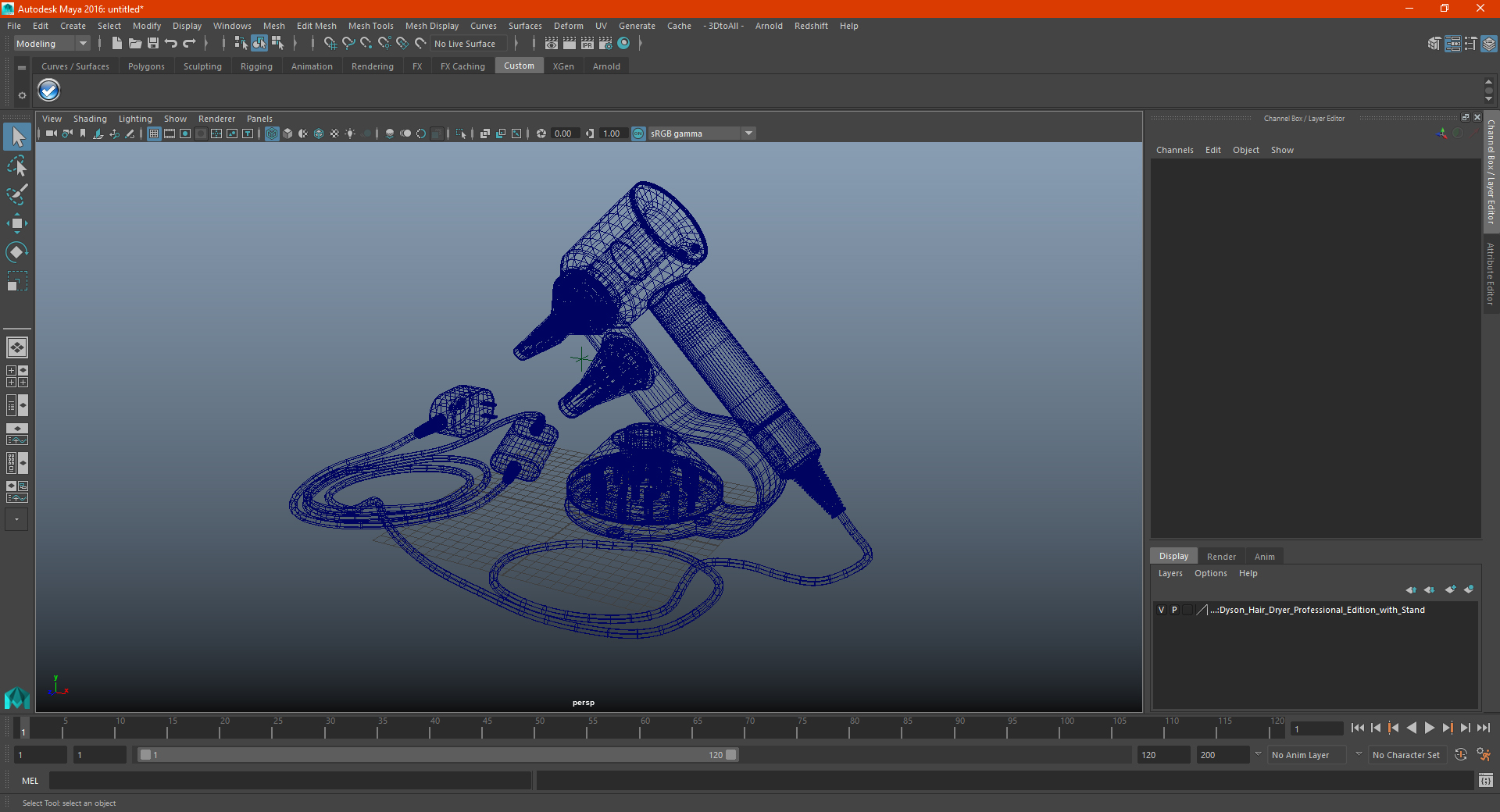The width and height of the screenshot is (1500, 812).
Task: Activate the Rotate tool
Action: point(17,252)
